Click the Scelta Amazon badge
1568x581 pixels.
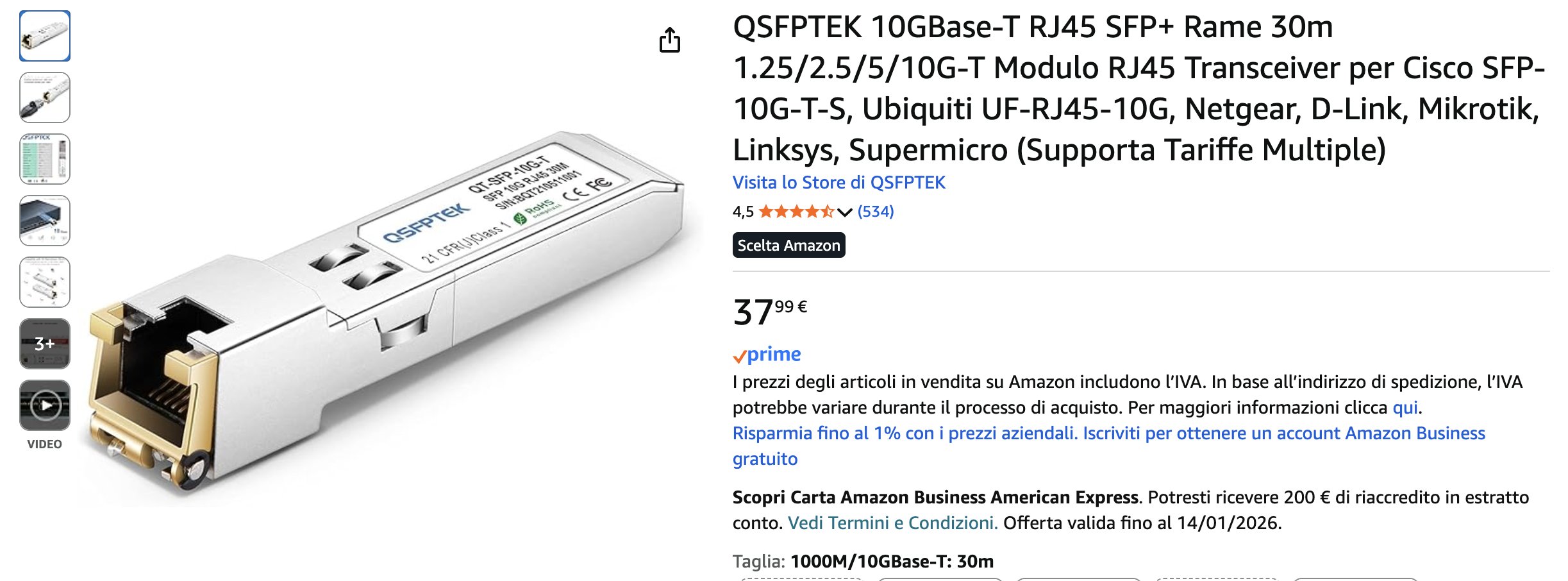click(x=788, y=246)
